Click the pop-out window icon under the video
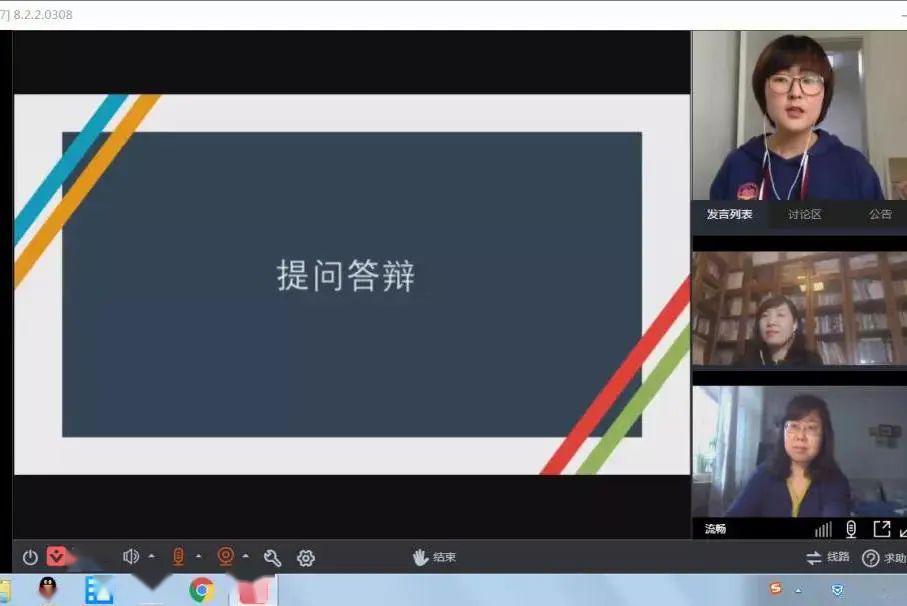The height and width of the screenshot is (606, 907). pos(882,529)
